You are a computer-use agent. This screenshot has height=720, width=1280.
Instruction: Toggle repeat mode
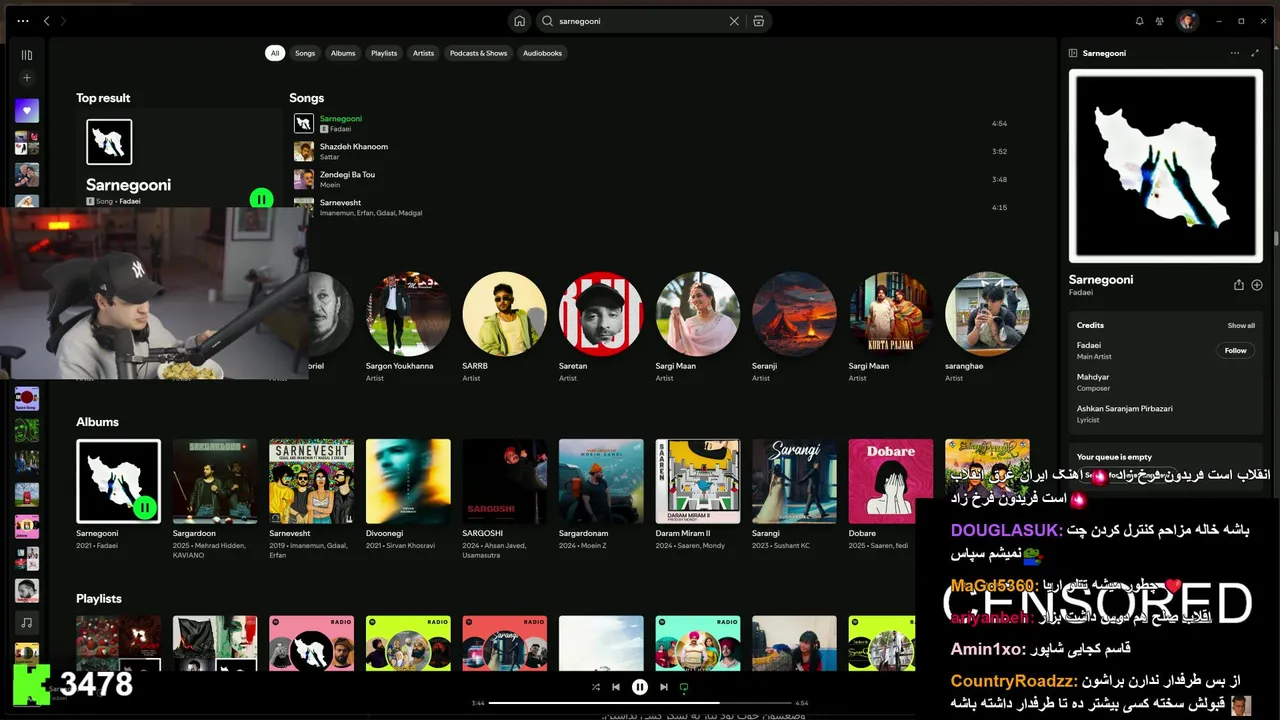point(684,687)
